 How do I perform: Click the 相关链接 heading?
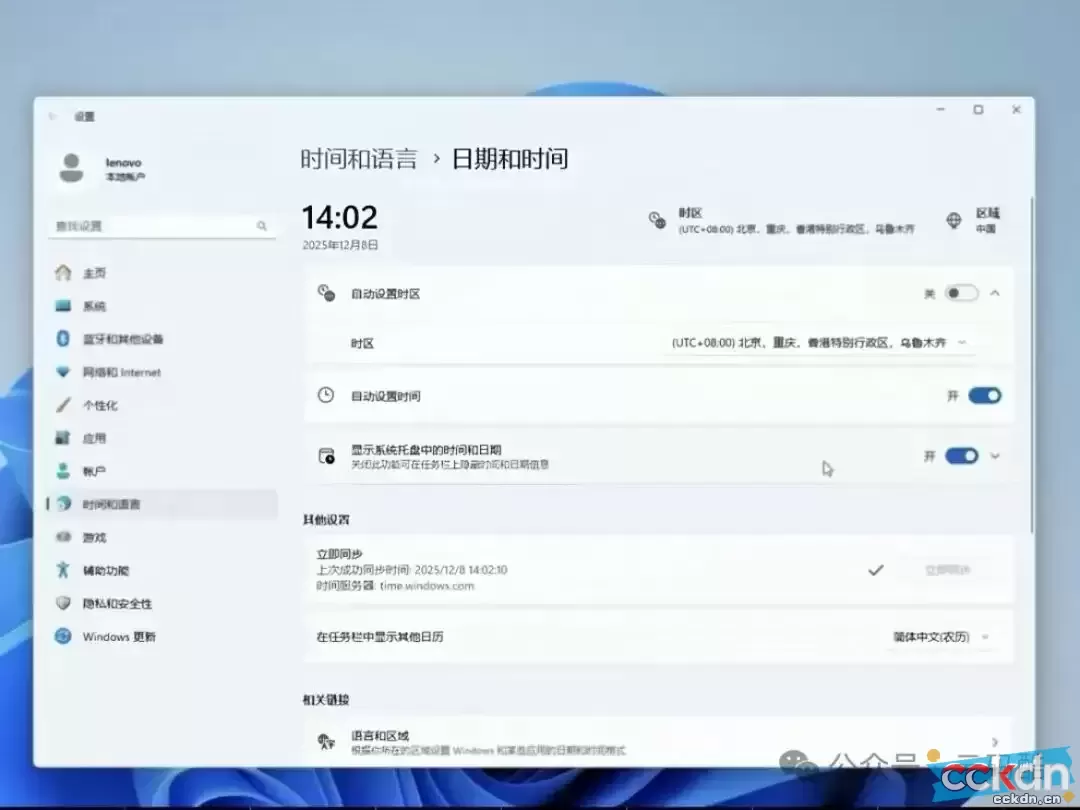tap(326, 700)
